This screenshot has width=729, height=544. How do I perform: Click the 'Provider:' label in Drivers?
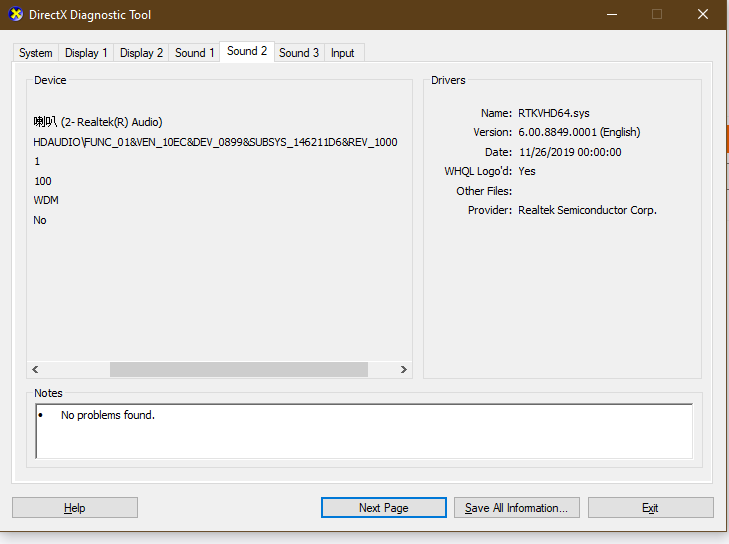click(490, 210)
